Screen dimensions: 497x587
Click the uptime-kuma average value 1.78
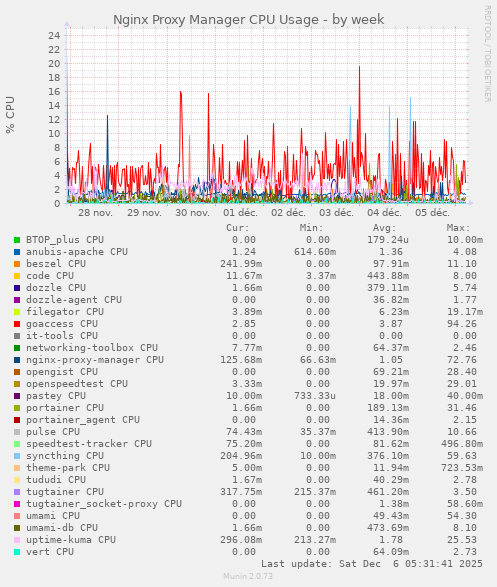pos(390,540)
